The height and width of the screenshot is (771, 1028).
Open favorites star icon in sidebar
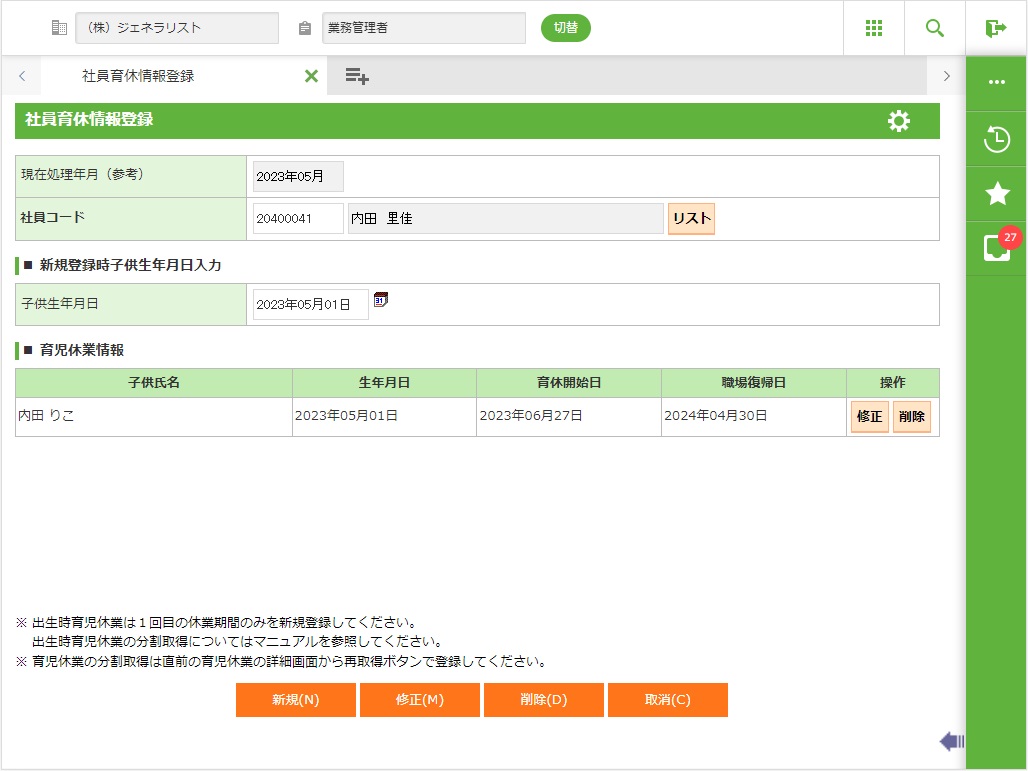[997, 194]
